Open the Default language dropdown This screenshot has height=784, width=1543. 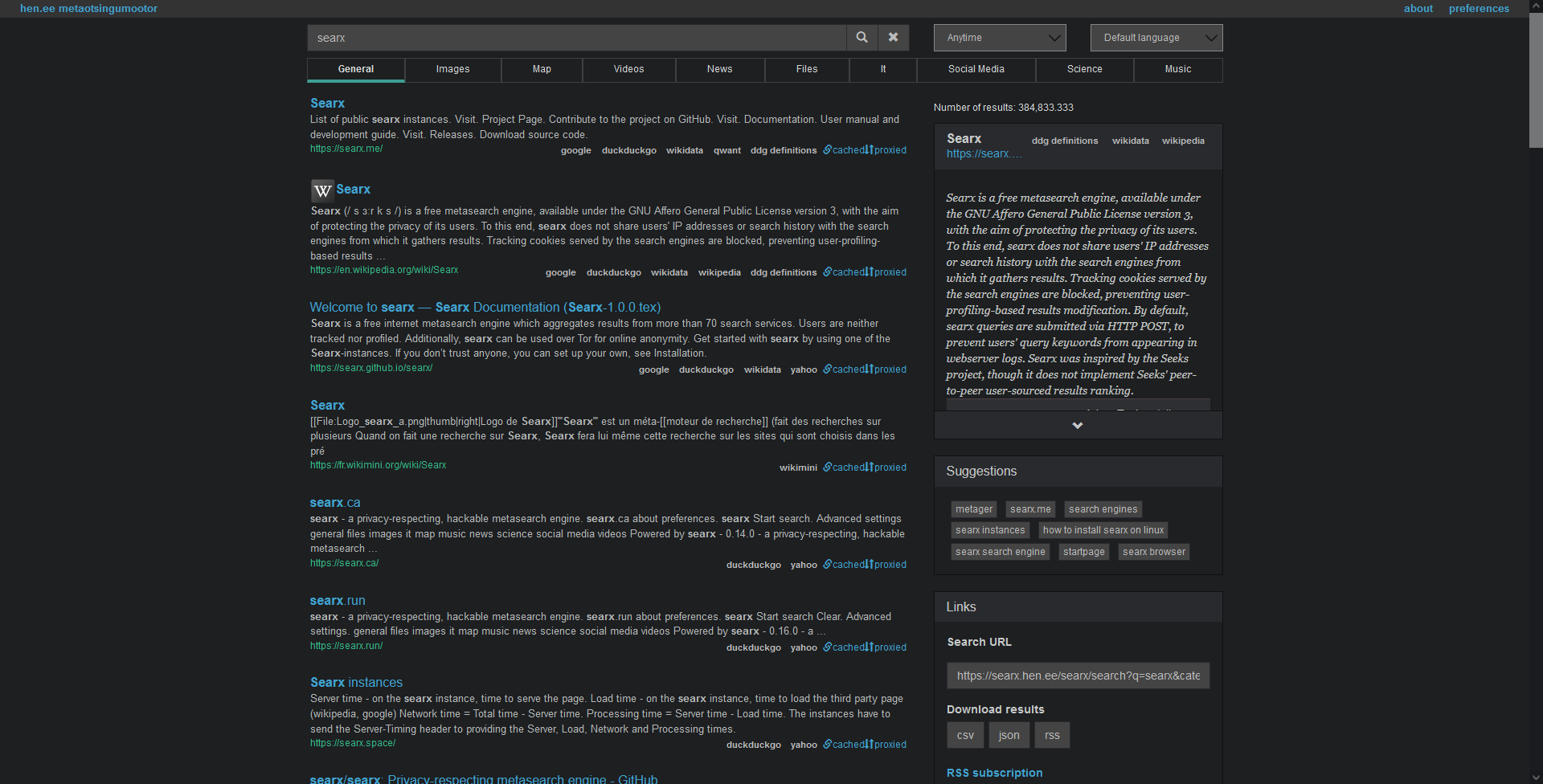click(1156, 38)
